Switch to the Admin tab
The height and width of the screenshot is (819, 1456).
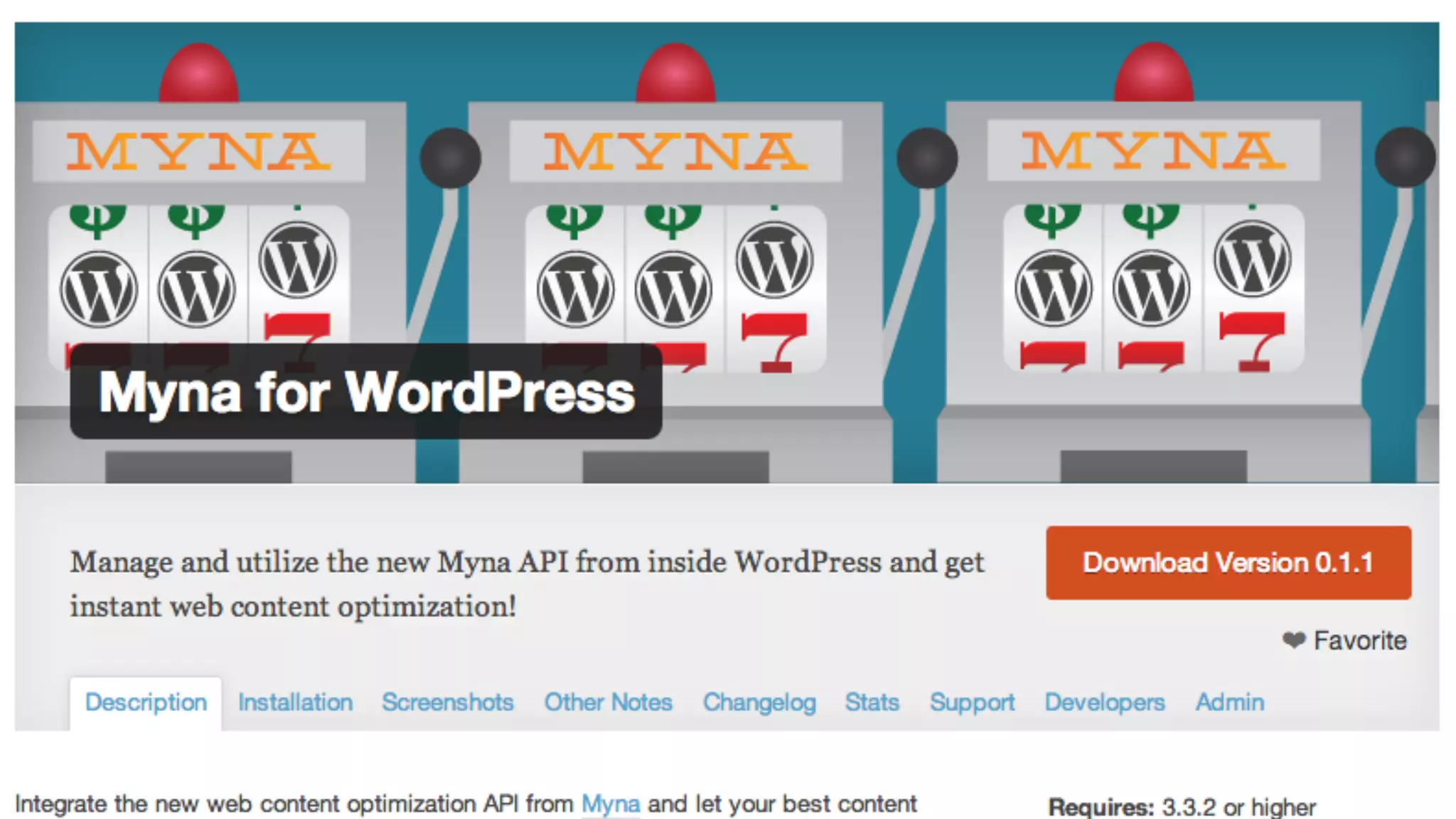1229,702
